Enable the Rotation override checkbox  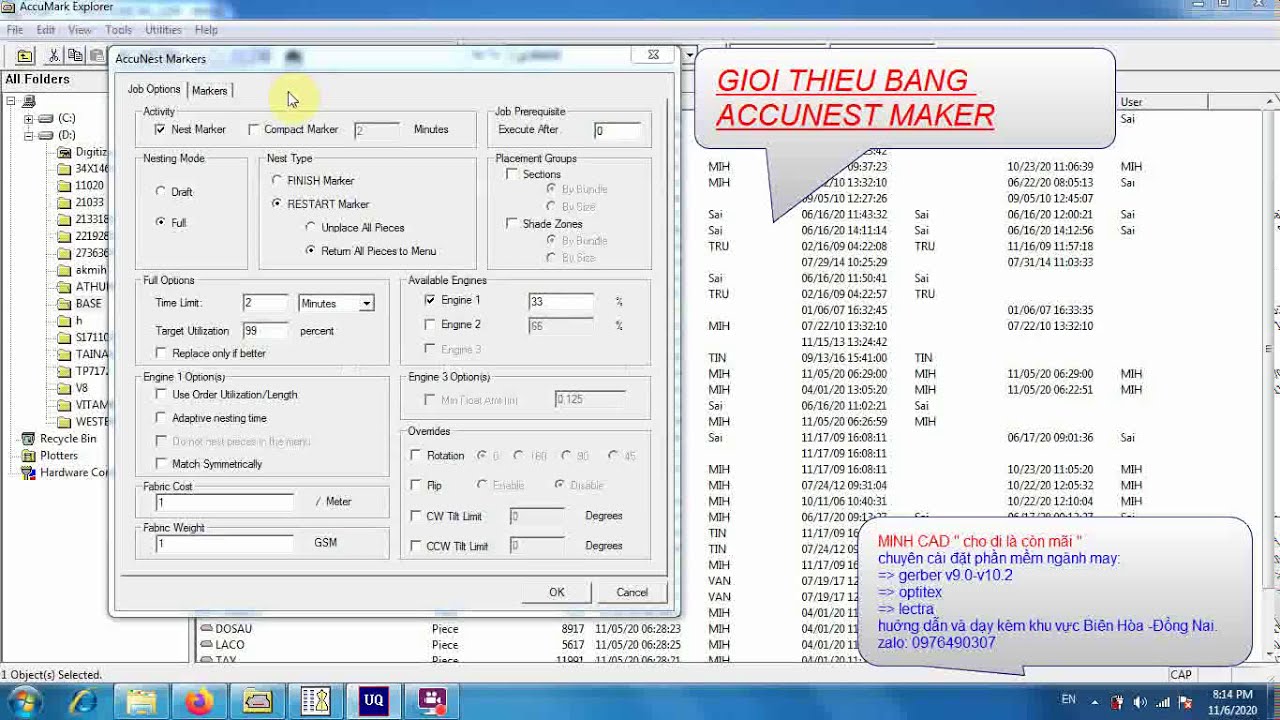pos(416,455)
